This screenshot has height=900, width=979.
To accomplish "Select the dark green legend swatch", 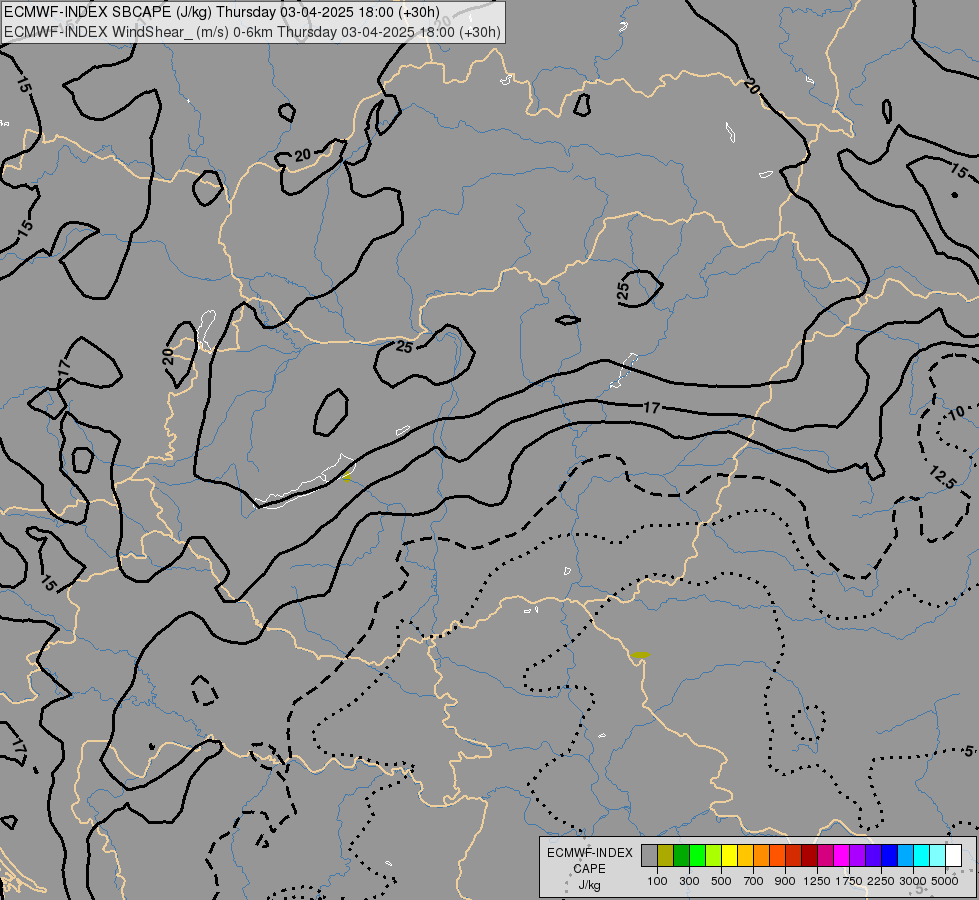I will click(681, 856).
